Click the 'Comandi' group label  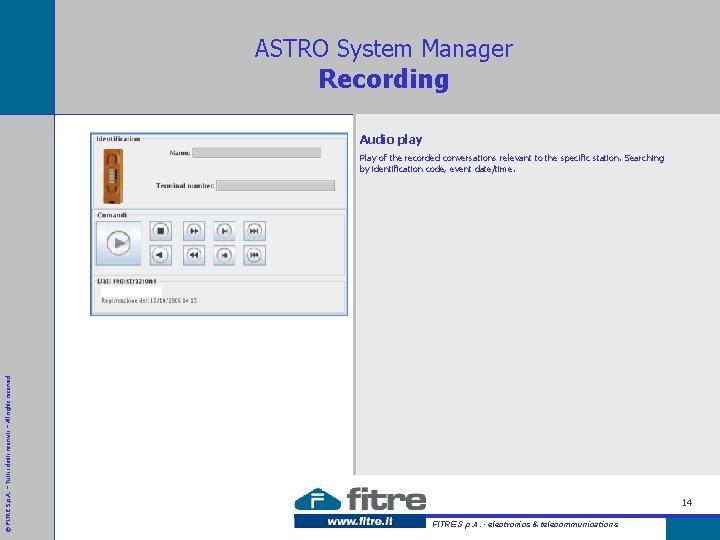coord(112,215)
